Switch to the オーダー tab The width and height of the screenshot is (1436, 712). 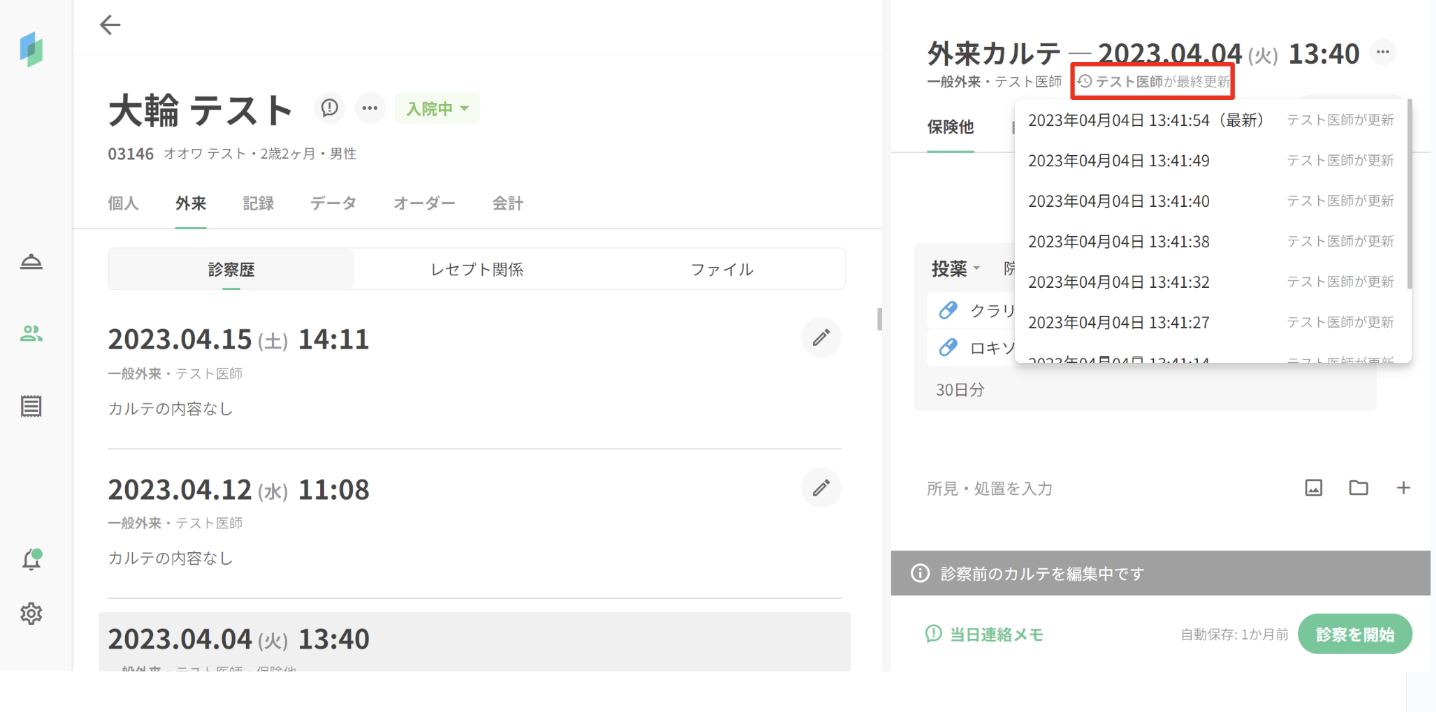click(x=424, y=203)
